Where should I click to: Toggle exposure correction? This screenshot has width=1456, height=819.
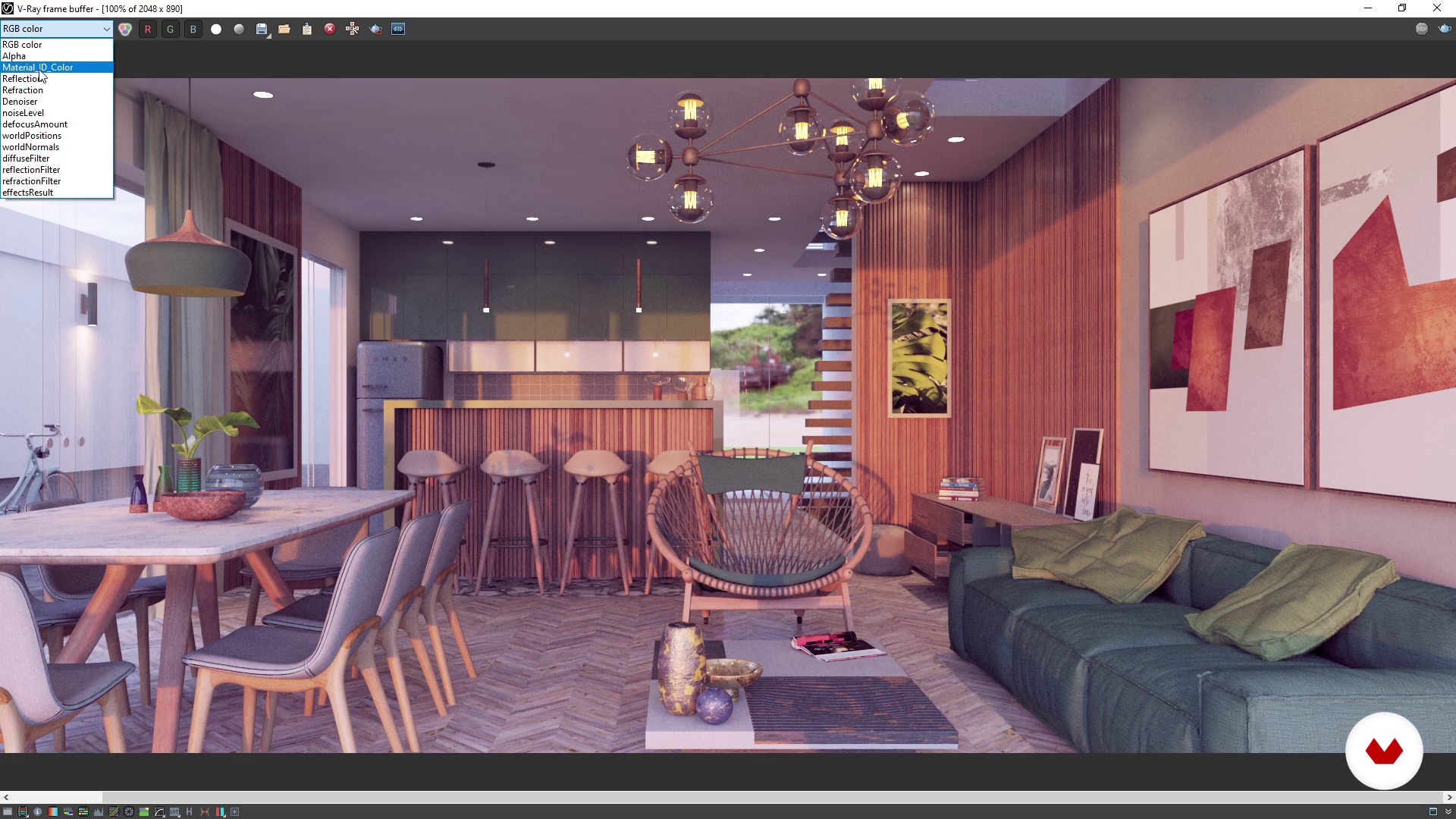(129, 811)
